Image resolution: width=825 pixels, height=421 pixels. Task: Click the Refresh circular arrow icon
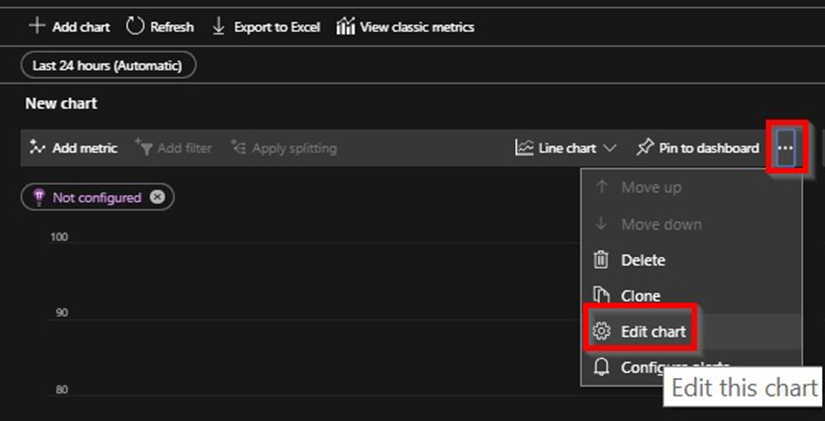click(x=135, y=26)
